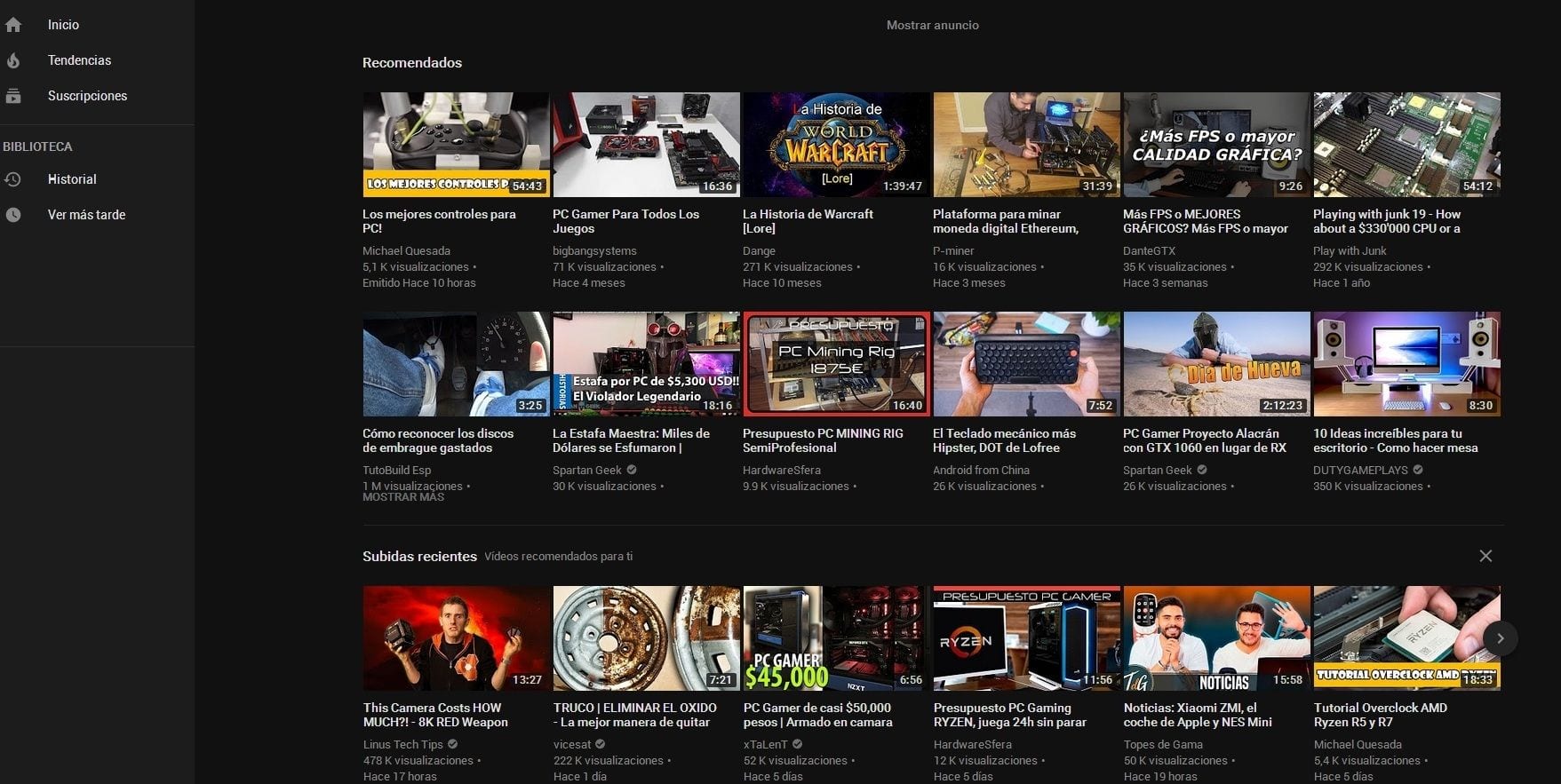Screen dimensions: 1561x784
Task: Open Tutorial Overclock AMD thumbnail
Action: click(x=1406, y=637)
